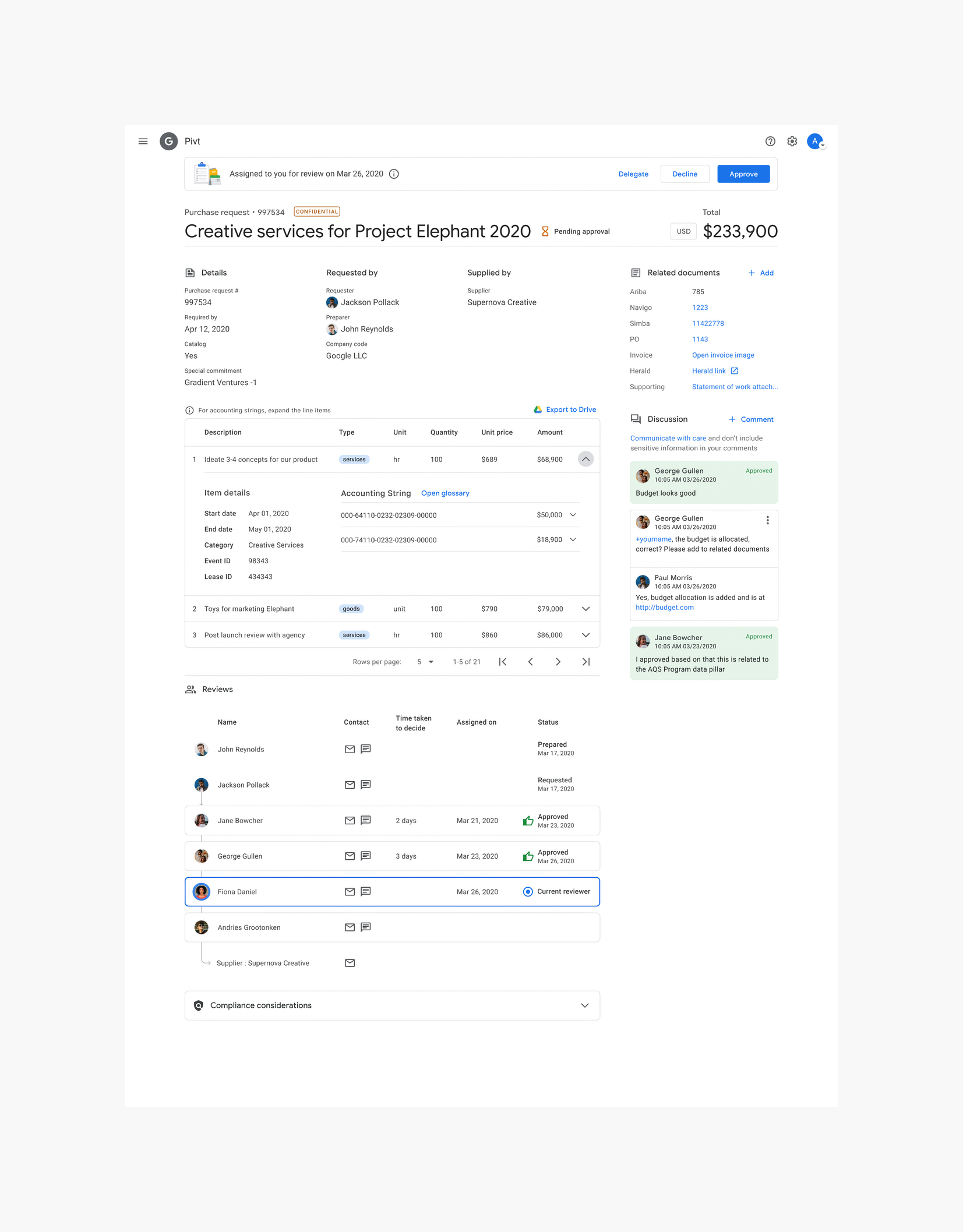Open overflow menu on George Gullen's comment
The width and height of the screenshot is (963, 1232).
click(767, 520)
